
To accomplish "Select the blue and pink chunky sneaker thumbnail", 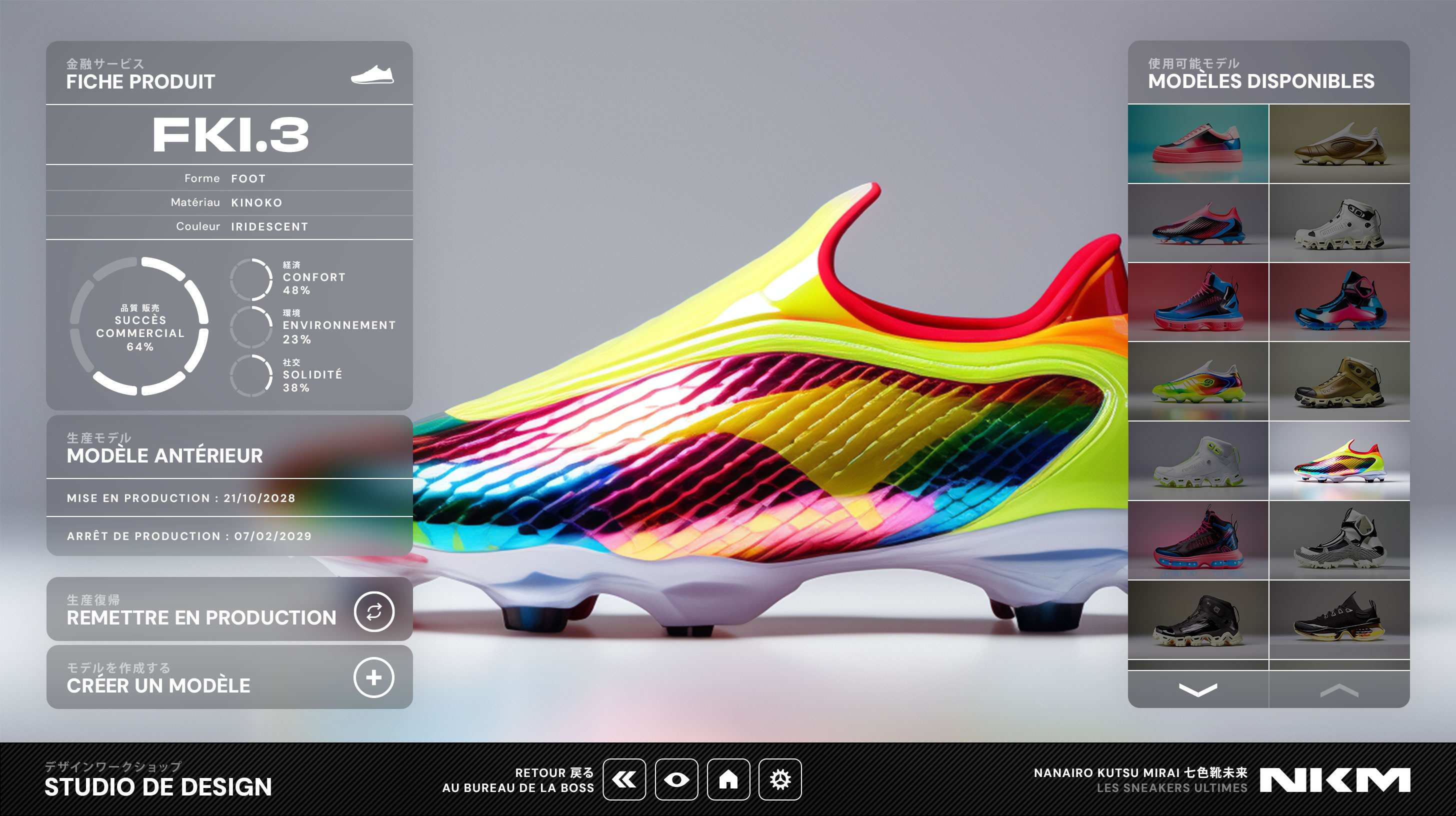I will tap(1339, 302).
